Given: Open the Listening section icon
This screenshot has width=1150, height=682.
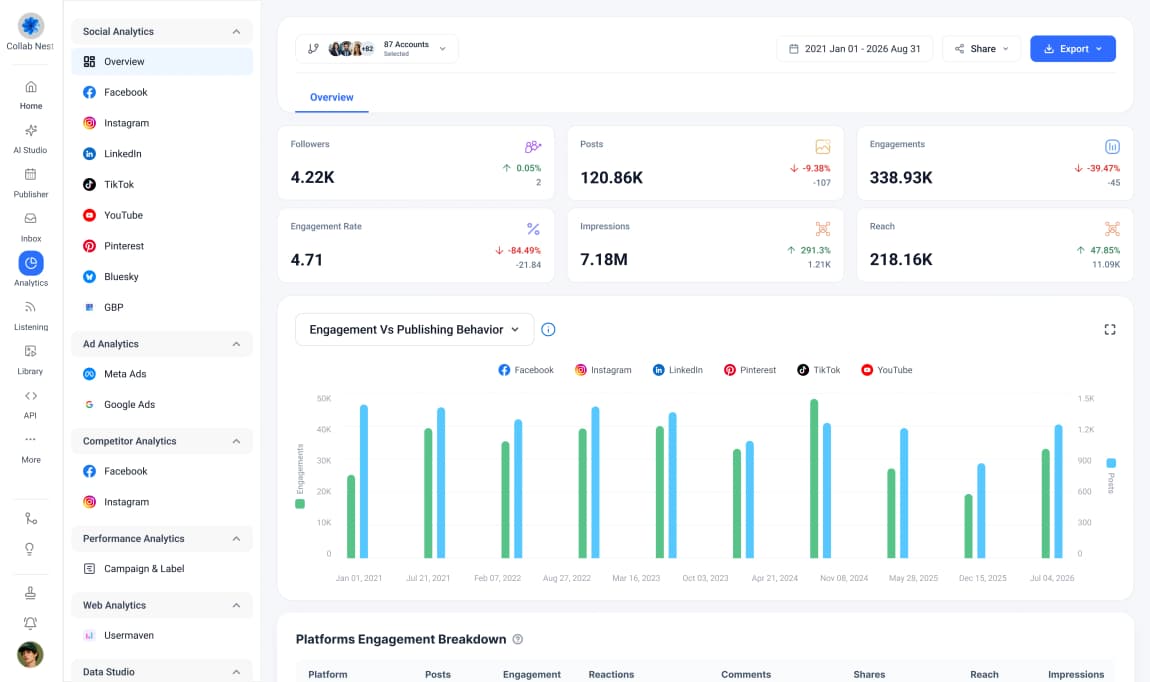Looking at the screenshot, I should tap(31, 307).
